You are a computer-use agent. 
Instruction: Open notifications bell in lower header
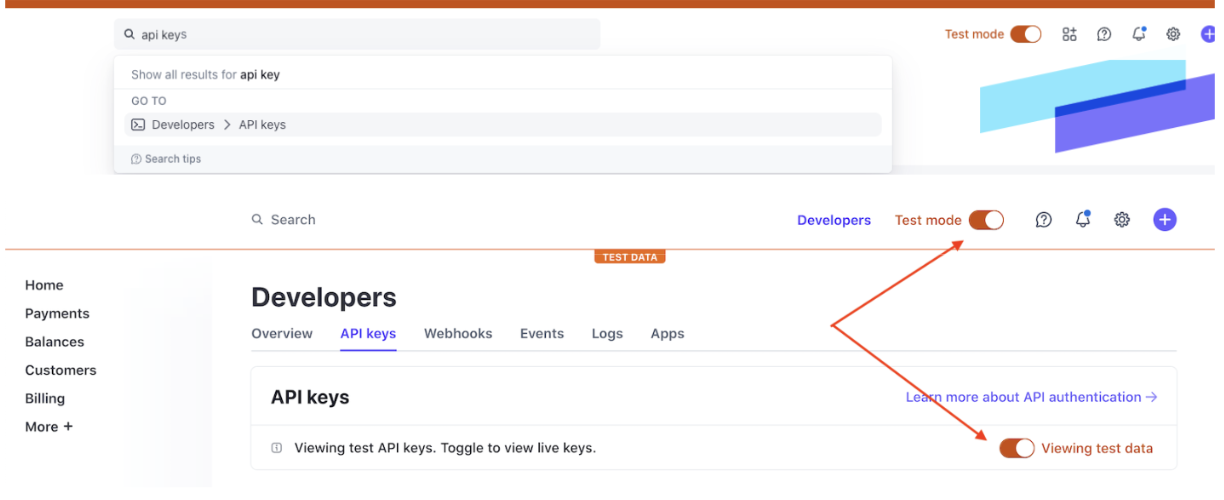coord(1083,220)
